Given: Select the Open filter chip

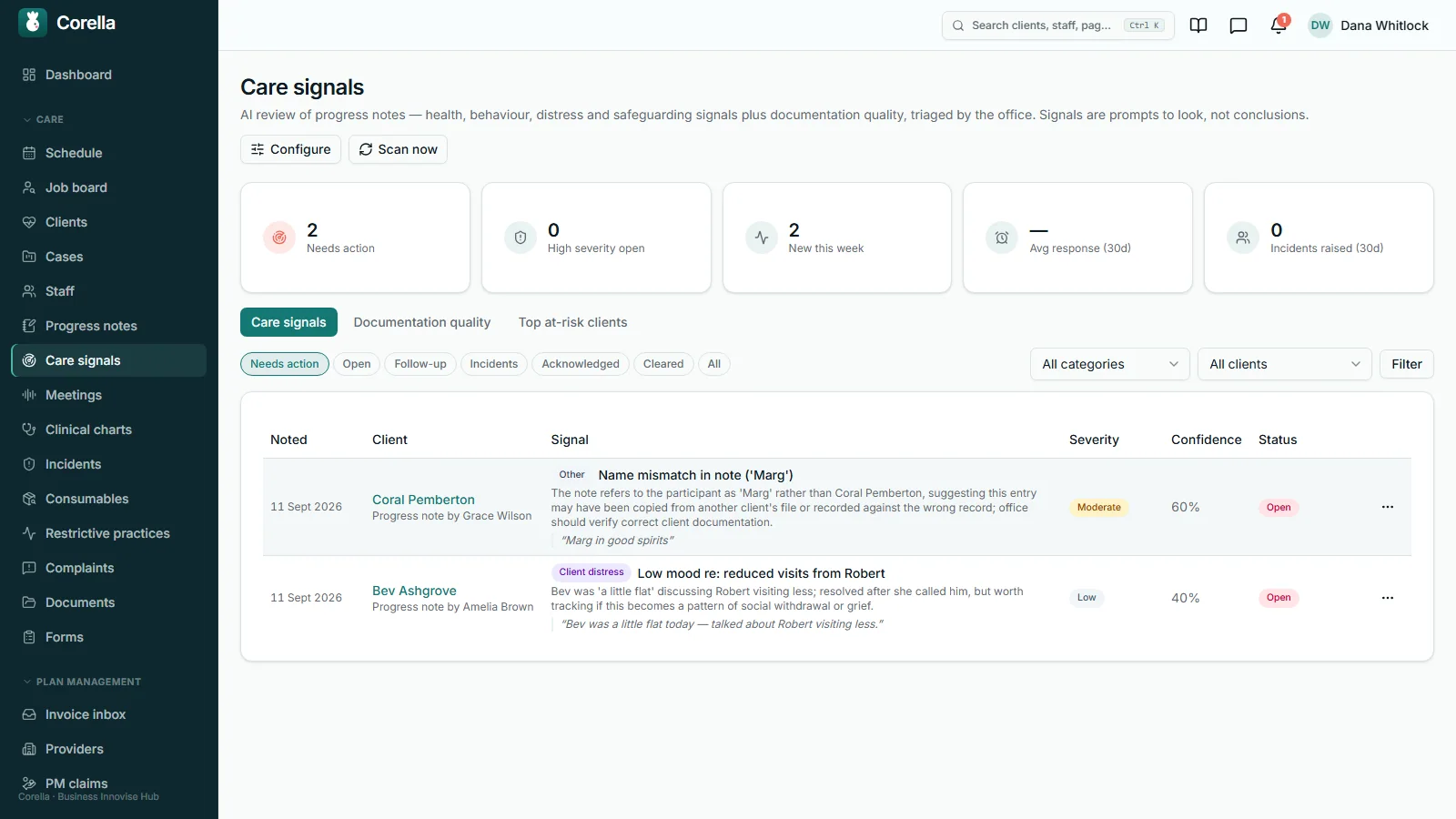Looking at the screenshot, I should [357, 364].
